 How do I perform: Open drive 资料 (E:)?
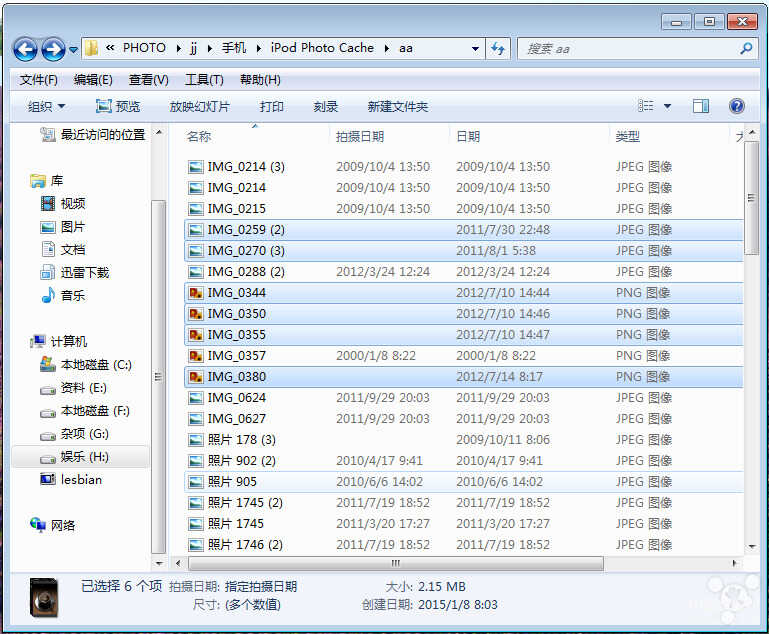[74, 387]
